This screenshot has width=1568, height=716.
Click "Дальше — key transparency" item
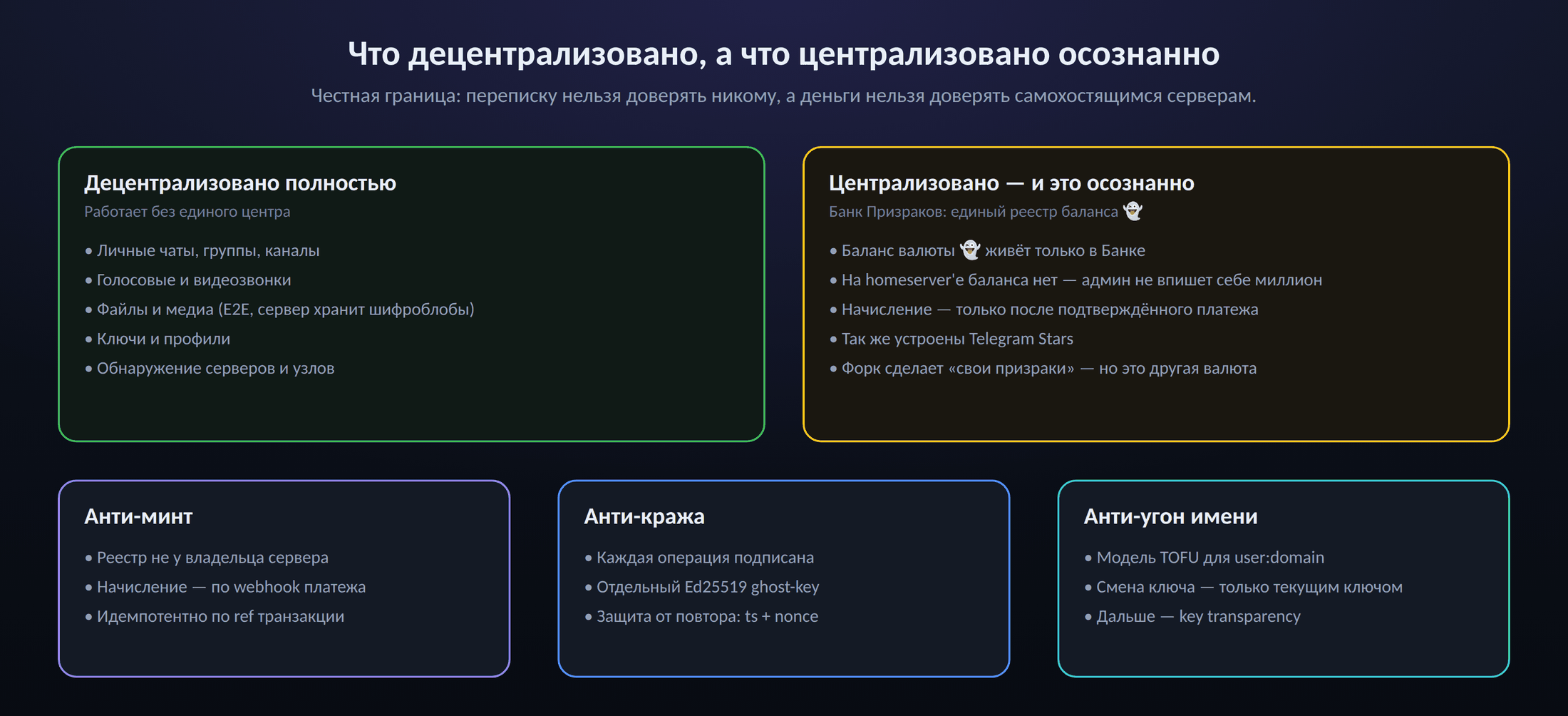coord(1192,616)
